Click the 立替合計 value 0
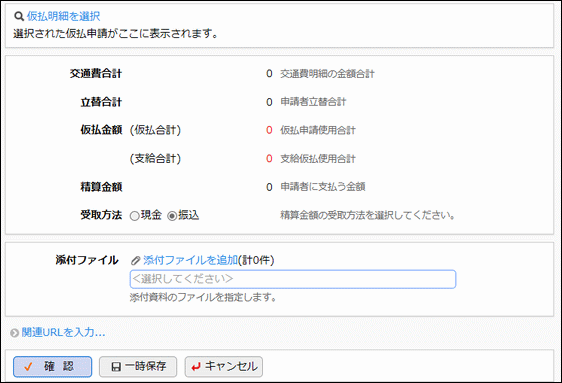This screenshot has width=562, height=383. (269, 102)
